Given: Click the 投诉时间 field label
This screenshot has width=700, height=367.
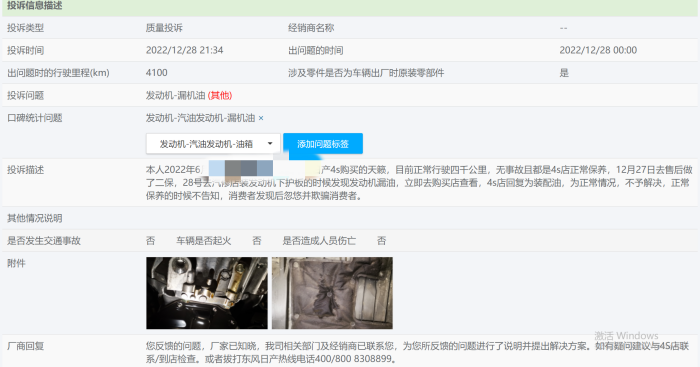Looking at the screenshot, I should tap(25, 50).
